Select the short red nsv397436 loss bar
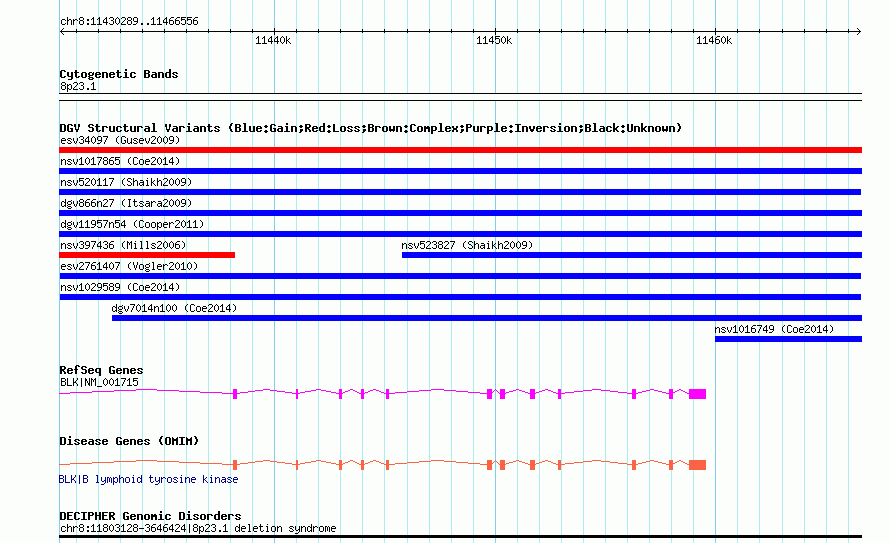 [147, 255]
